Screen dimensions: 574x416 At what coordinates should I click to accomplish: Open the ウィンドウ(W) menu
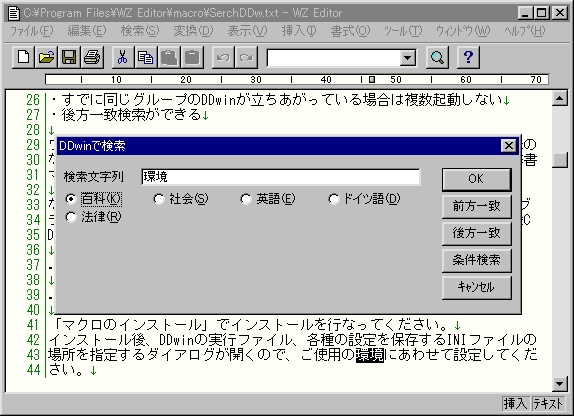point(463,31)
